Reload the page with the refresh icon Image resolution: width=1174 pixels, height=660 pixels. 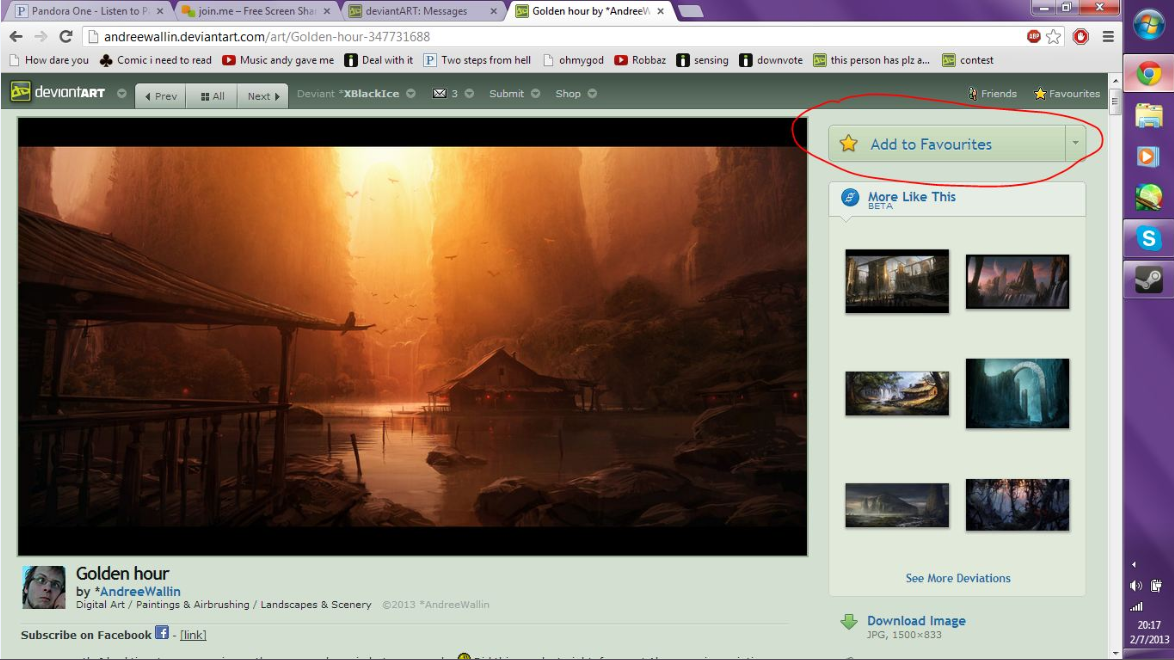[66, 36]
